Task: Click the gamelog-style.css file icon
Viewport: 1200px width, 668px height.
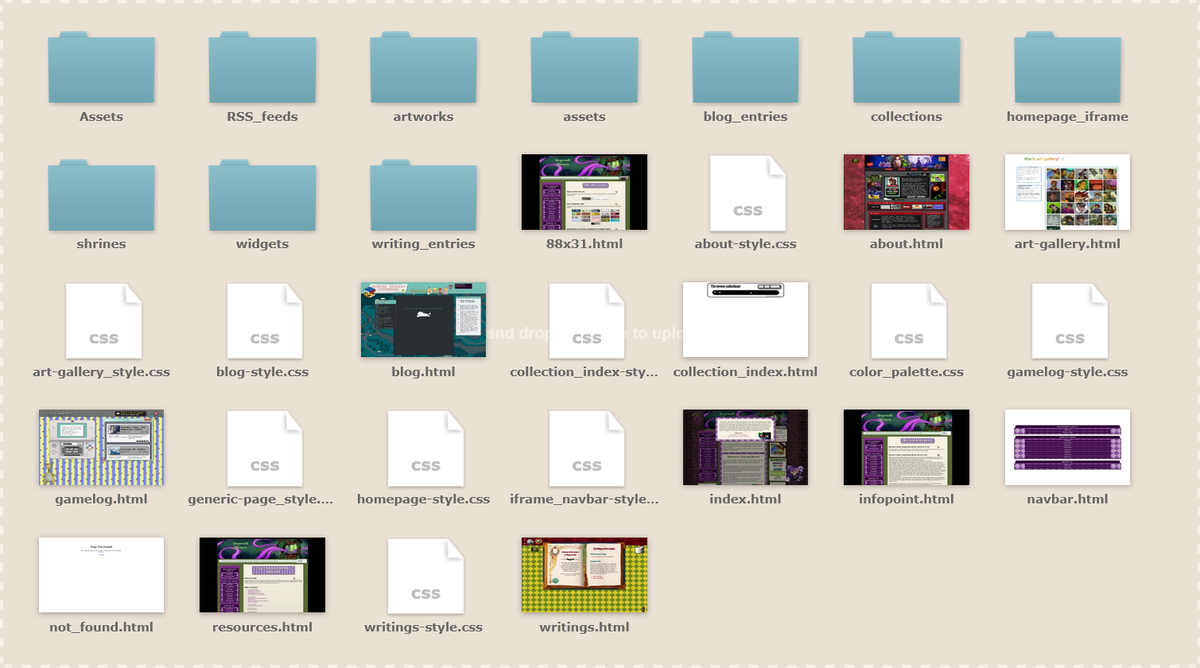Action: coord(1068,320)
